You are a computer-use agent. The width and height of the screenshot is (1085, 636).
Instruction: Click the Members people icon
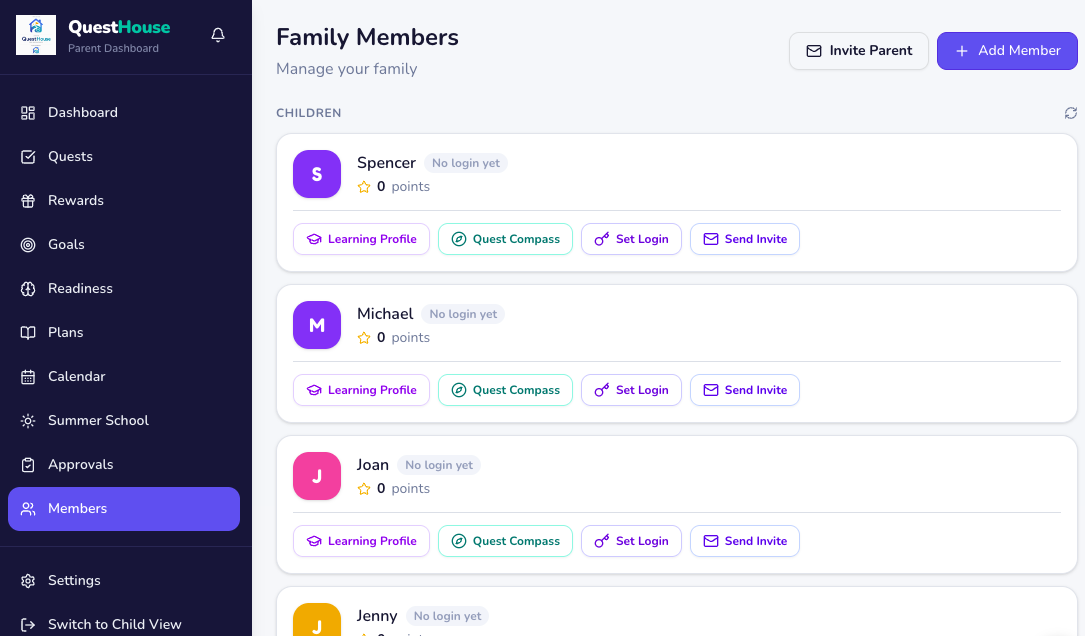pyautogui.click(x=28, y=509)
